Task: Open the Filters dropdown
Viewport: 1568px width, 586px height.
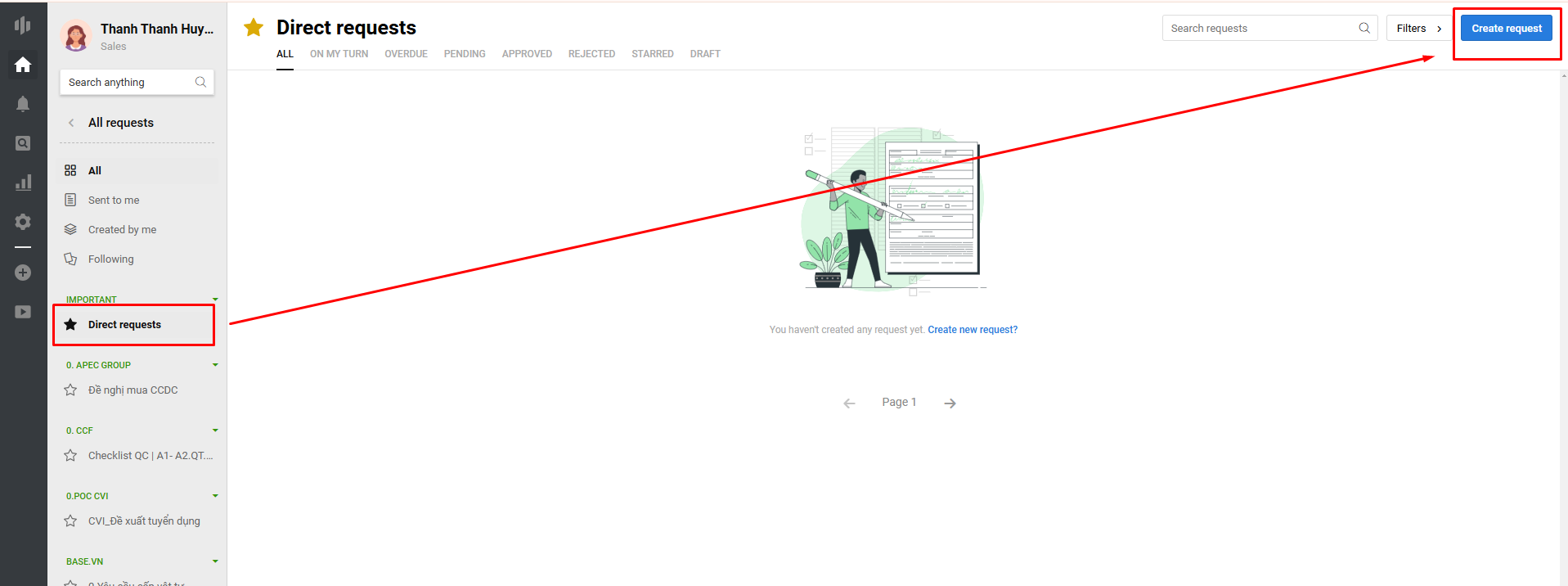Action: [1418, 28]
